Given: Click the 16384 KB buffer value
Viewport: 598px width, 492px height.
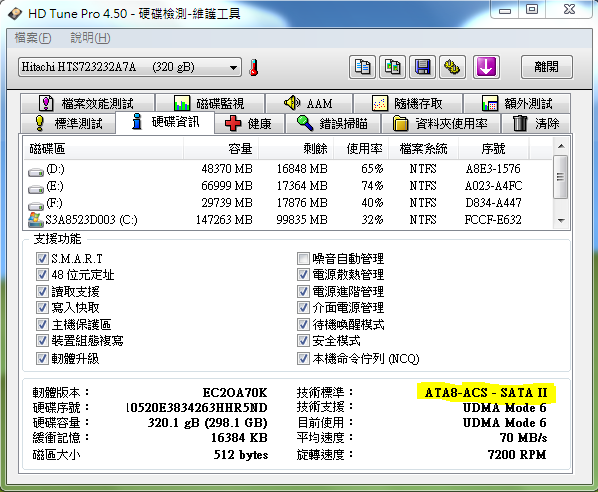Looking at the screenshot, I should click(x=239, y=437).
